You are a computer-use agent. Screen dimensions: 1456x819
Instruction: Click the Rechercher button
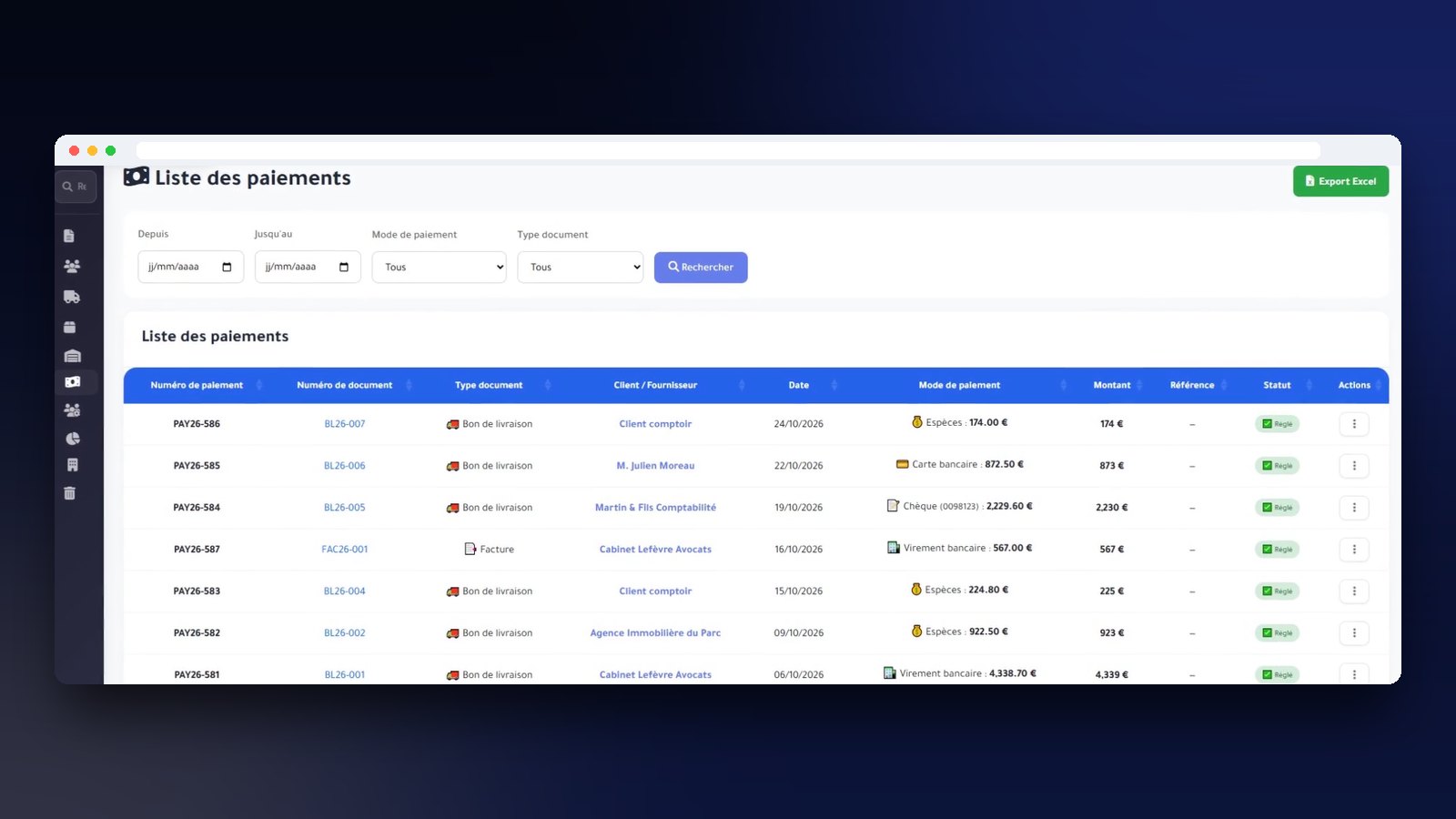701,268
